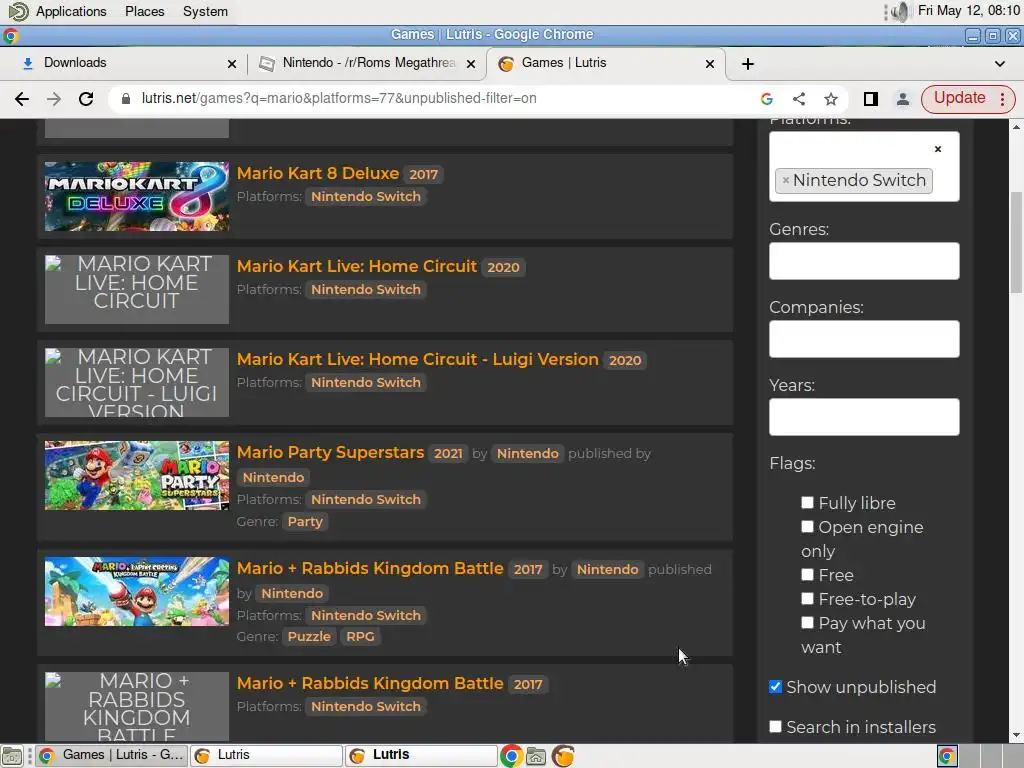Image resolution: width=1024 pixels, height=768 pixels.
Task: Go back using the browser back arrow
Action: pyautogui.click(x=22, y=99)
